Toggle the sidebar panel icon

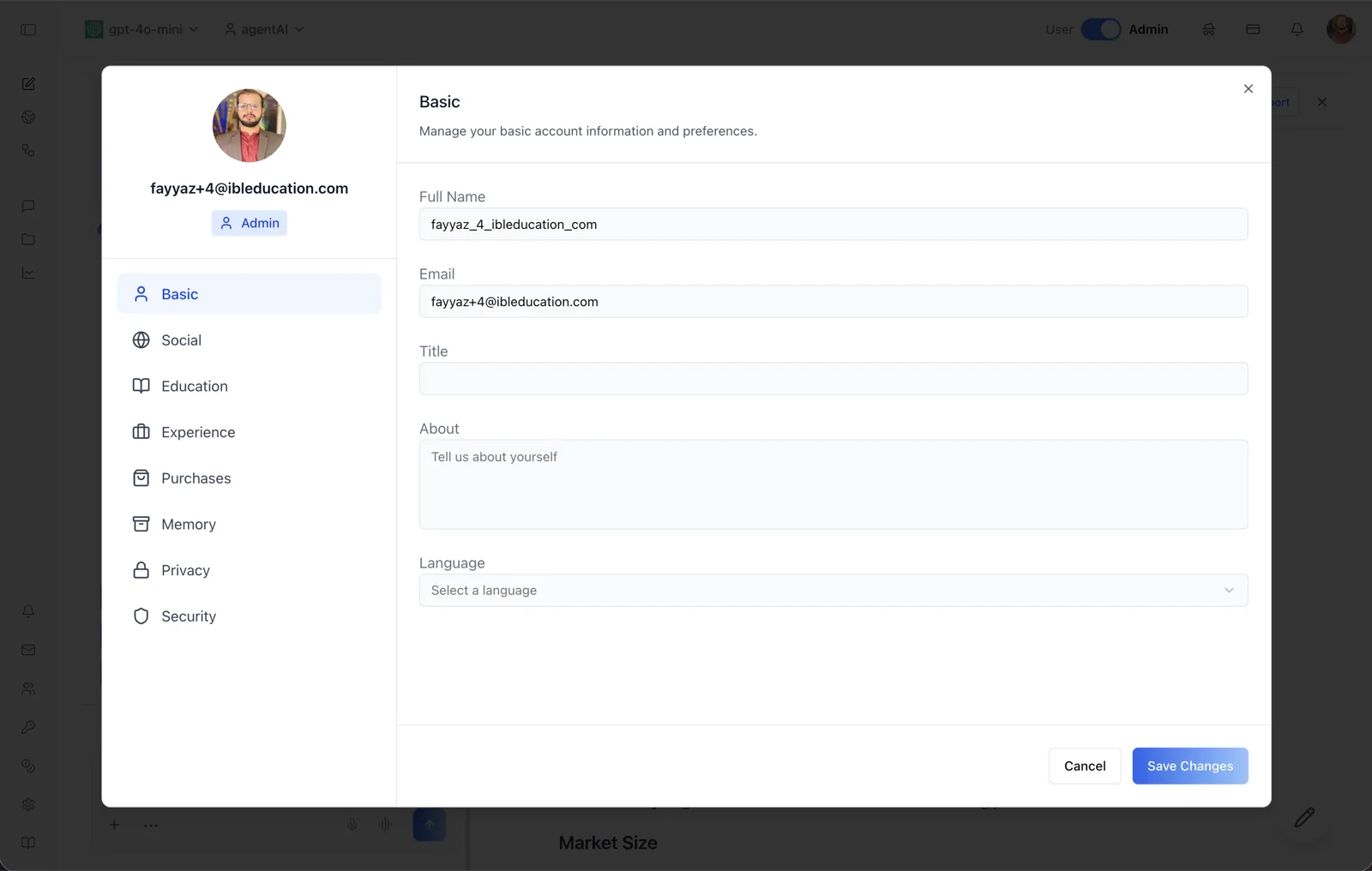click(x=28, y=29)
